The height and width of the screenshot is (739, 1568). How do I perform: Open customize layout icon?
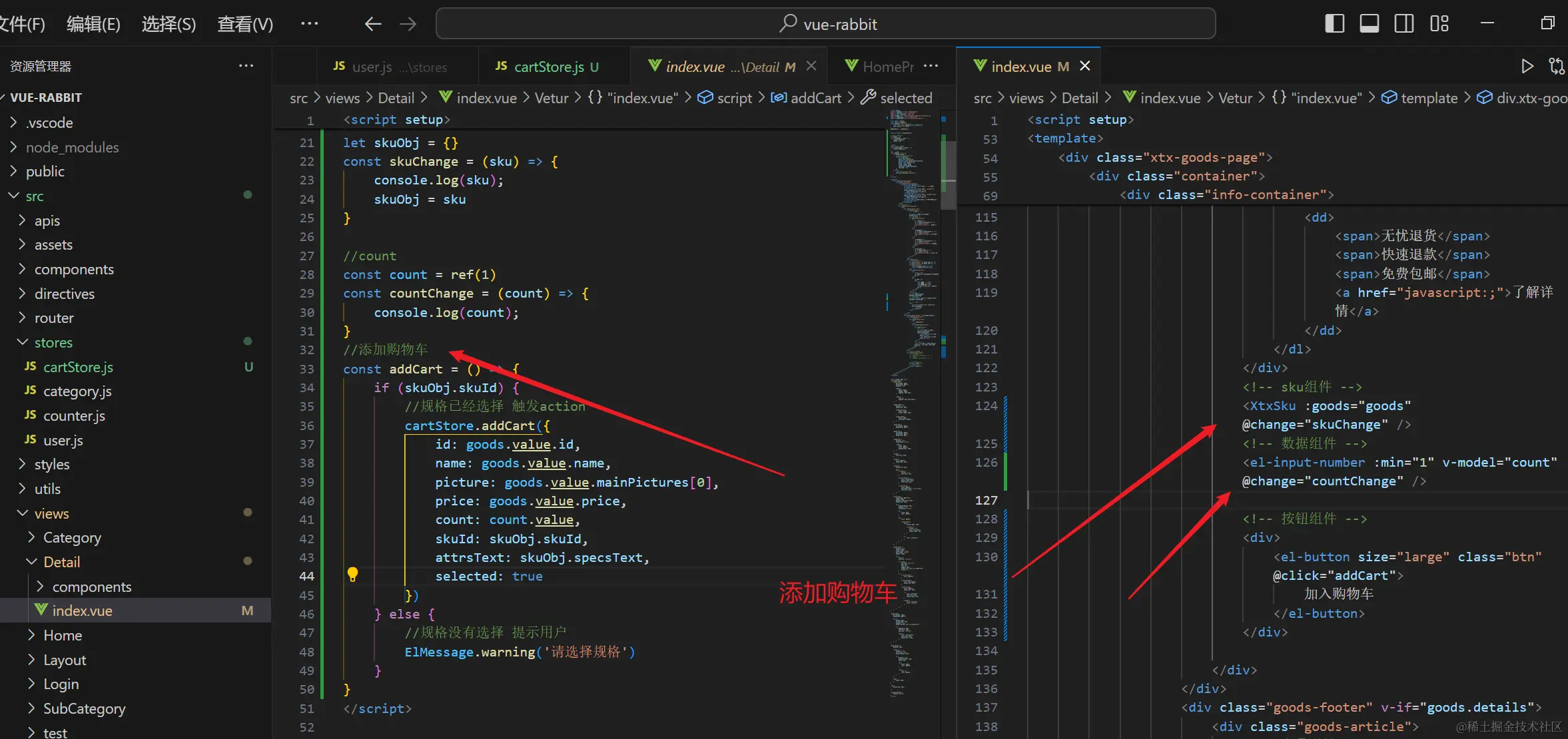coord(1439,24)
